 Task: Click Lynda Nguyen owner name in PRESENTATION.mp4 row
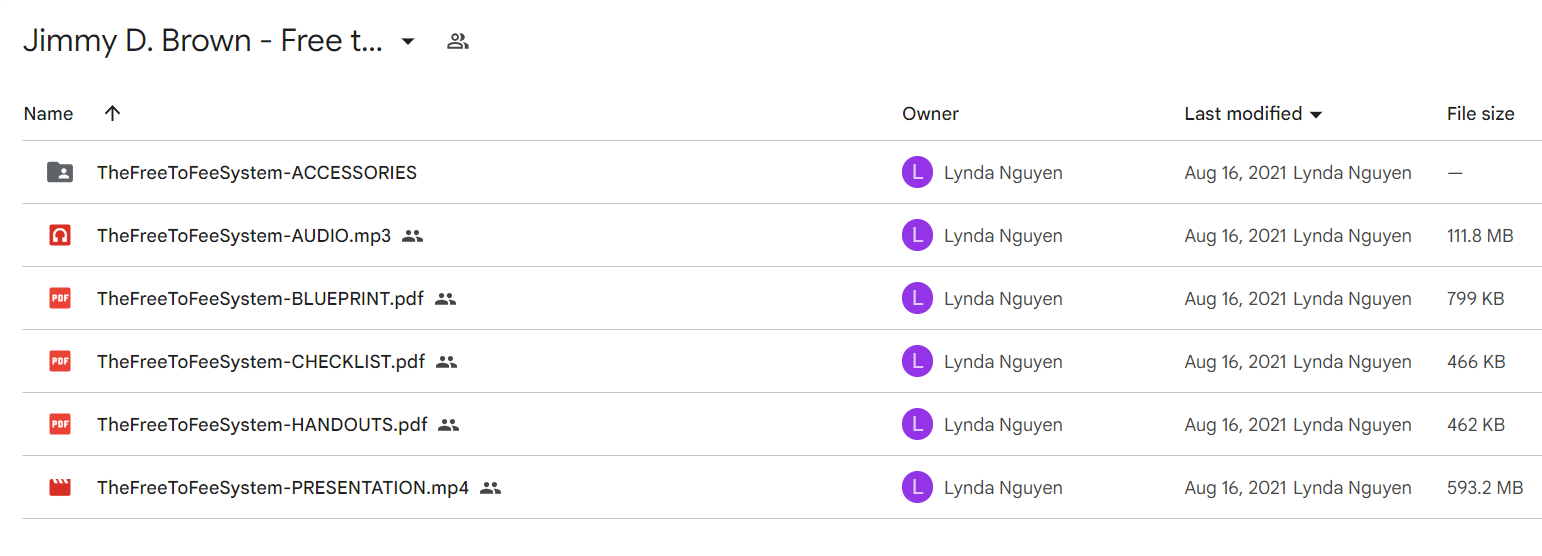pos(1003,488)
